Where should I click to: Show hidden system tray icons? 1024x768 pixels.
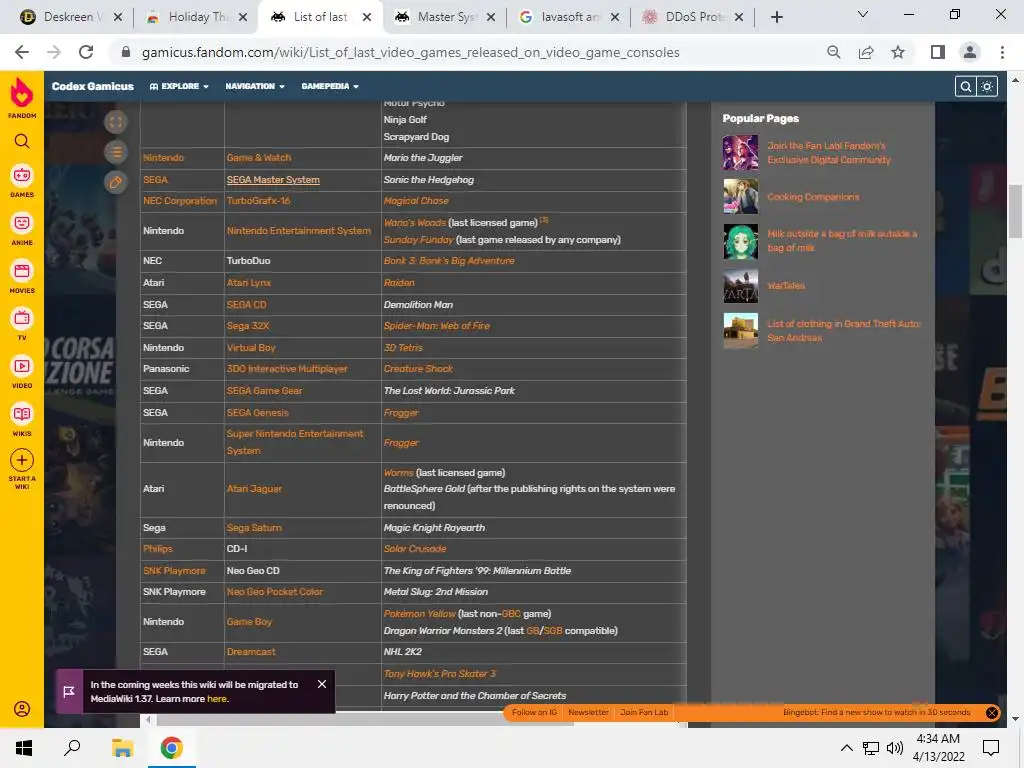846,748
